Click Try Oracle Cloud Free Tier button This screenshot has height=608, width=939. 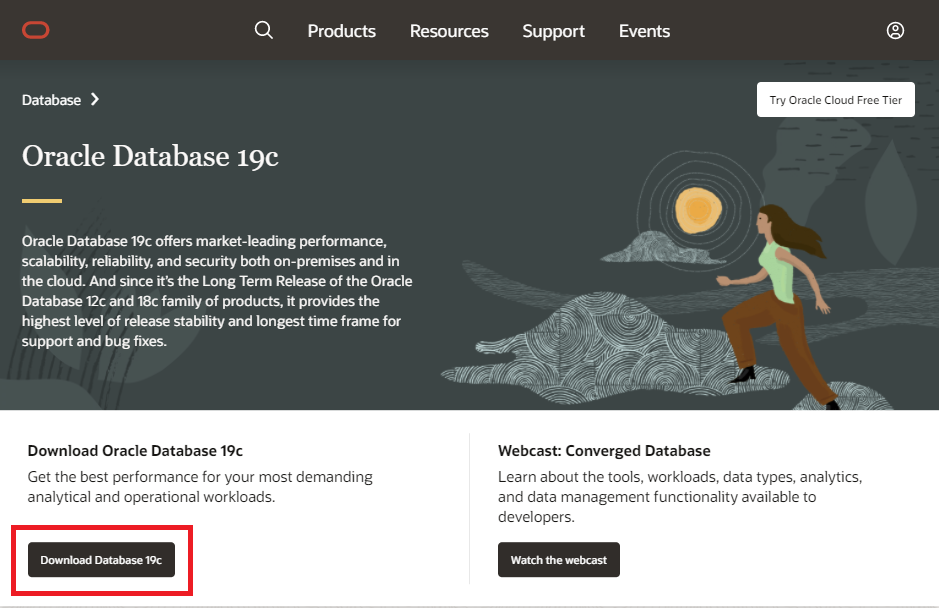coord(835,100)
